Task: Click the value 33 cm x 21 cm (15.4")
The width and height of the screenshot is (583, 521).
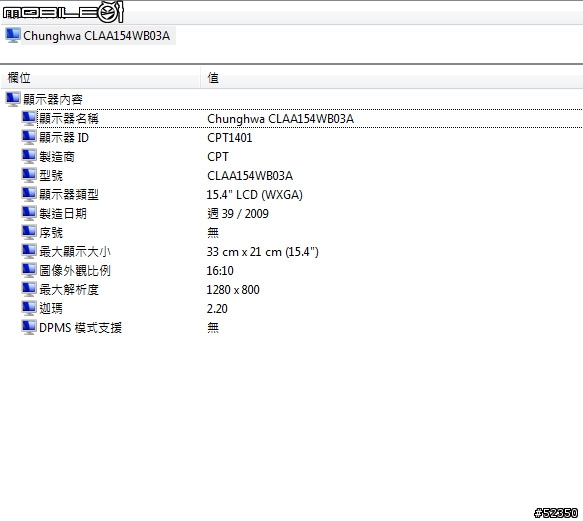Action: pos(262,252)
